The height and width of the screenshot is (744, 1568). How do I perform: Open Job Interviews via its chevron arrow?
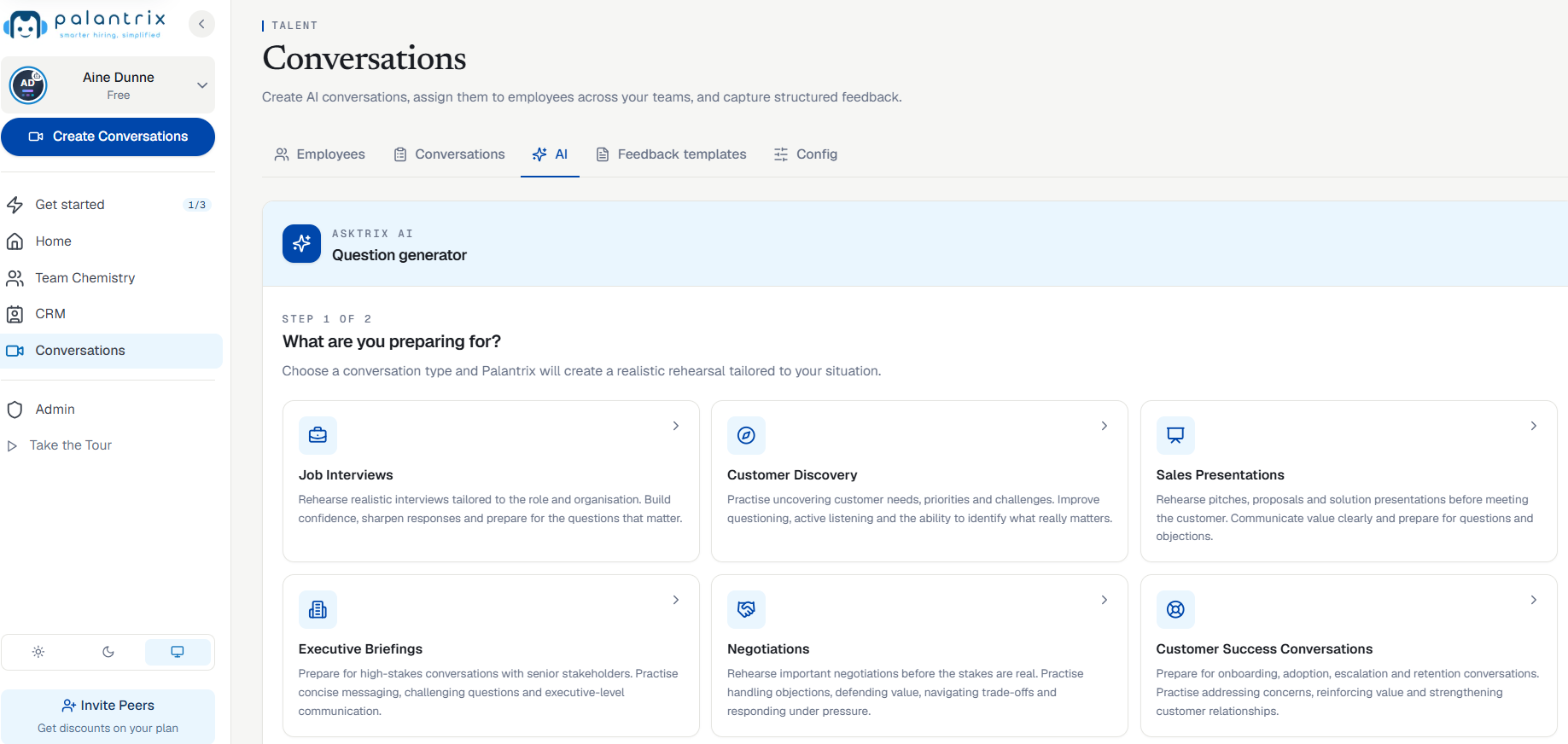point(676,426)
